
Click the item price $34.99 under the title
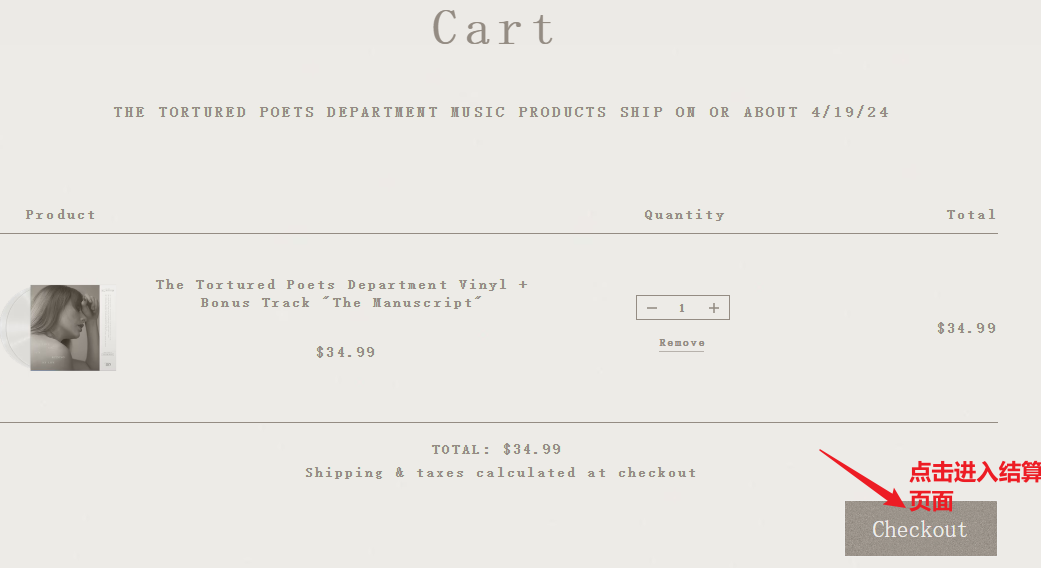click(x=345, y=352)
